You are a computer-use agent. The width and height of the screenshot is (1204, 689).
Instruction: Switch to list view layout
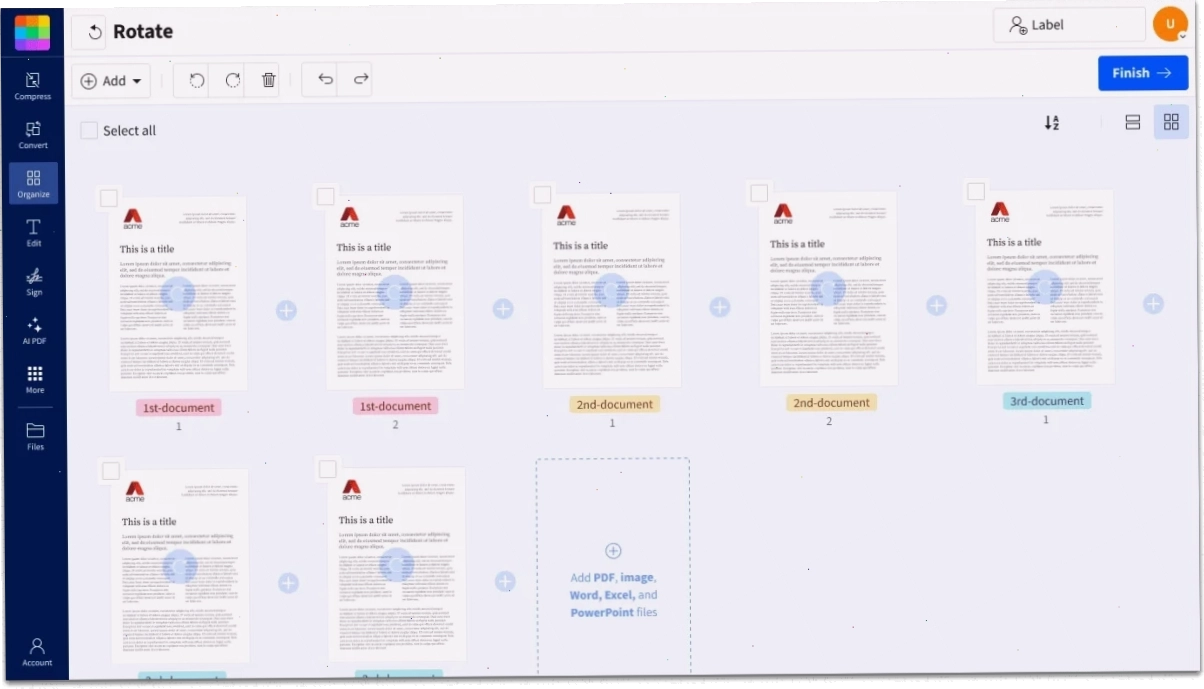click(x=1133, y=122)
